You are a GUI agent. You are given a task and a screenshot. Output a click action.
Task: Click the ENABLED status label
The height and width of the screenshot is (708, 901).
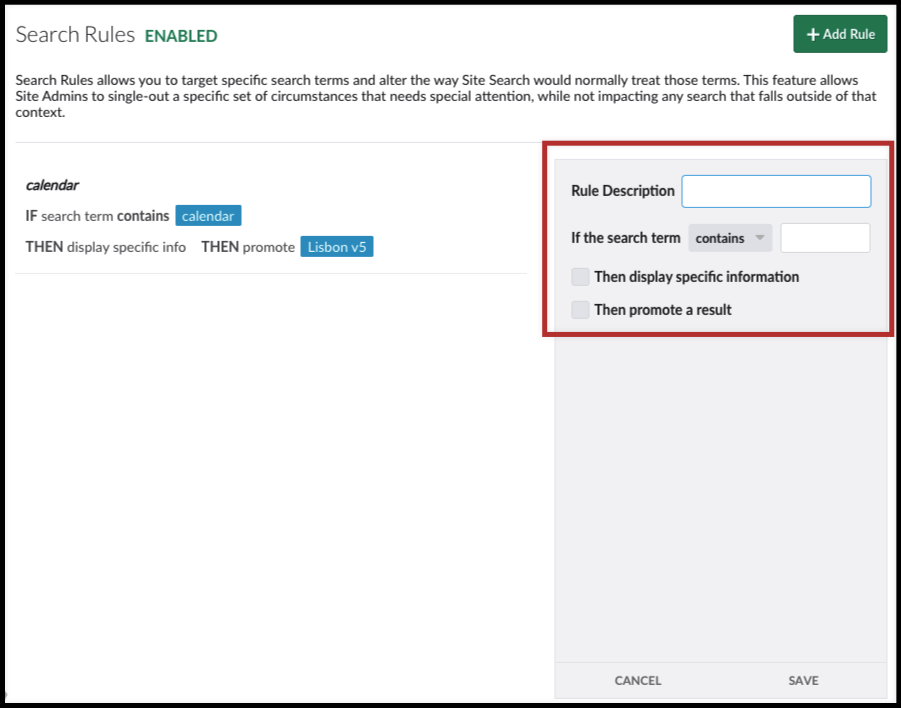click(181, 36)
